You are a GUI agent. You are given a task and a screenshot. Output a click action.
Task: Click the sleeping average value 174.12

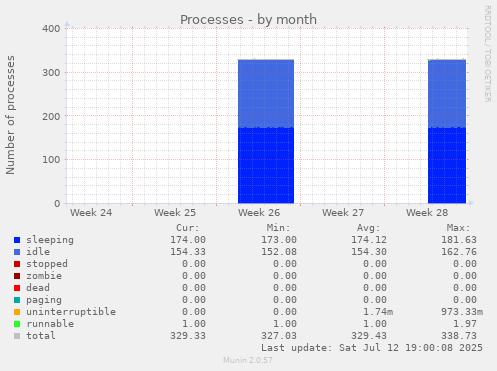point(369,240)
